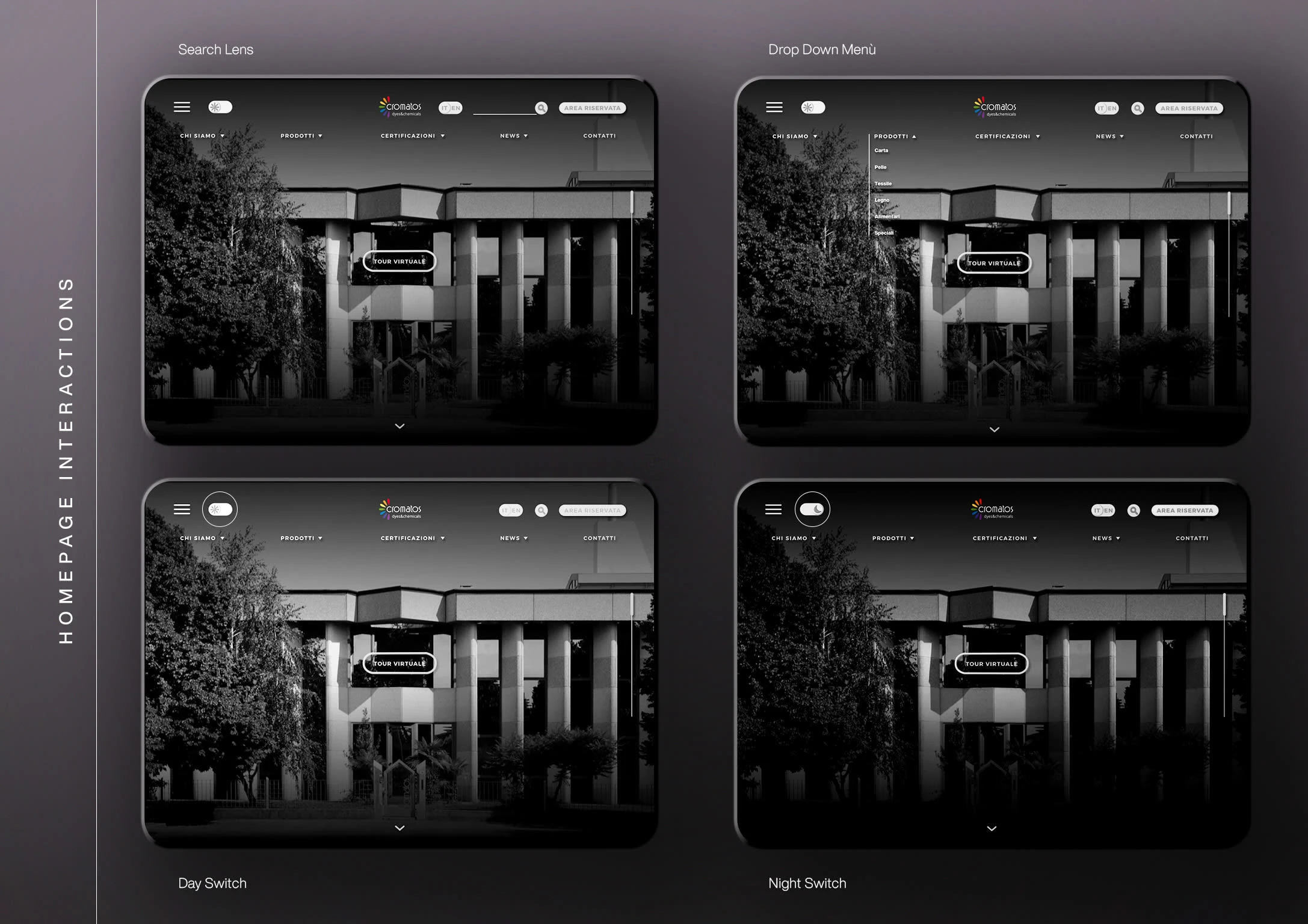
Task: Open hamburger menu in Night Switch mockup
Action: point(773,510)
